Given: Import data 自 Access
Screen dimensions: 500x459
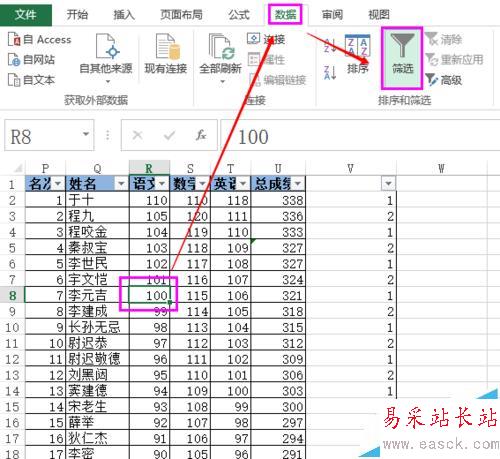Looking at the screenshot, I should pos(40,40).
